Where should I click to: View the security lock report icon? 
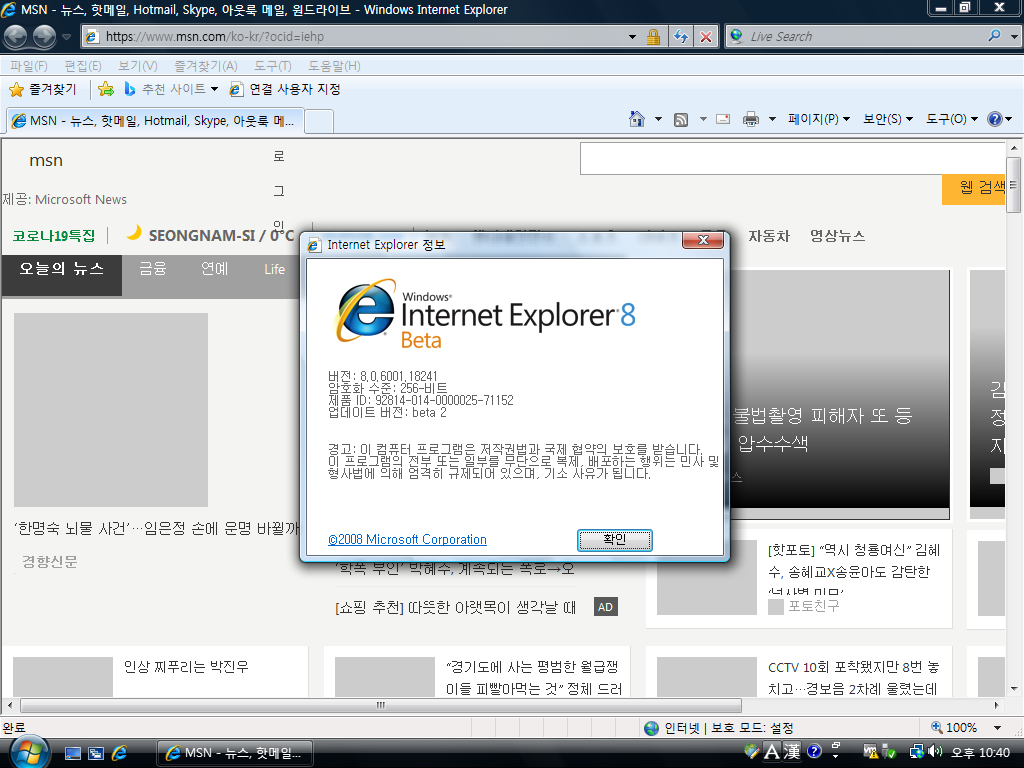tap(652, 37)
